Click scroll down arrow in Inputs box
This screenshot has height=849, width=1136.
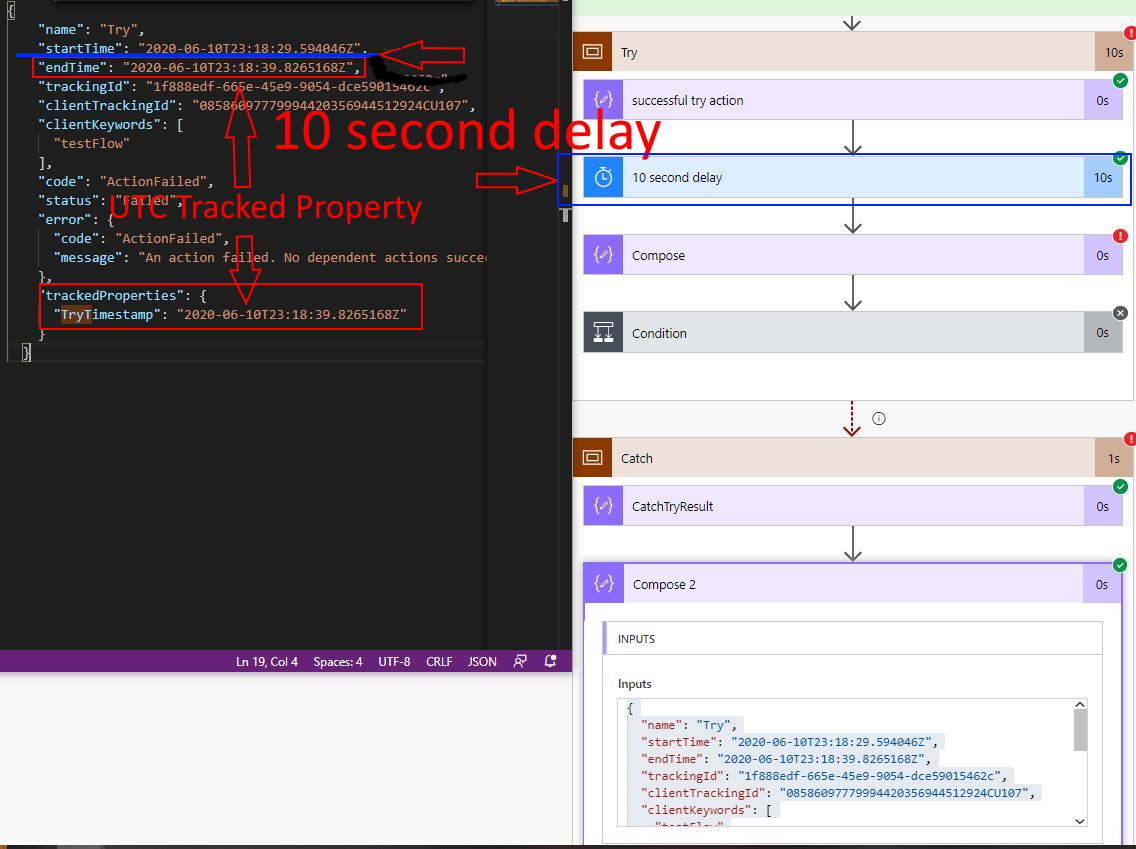(x=1079, y=821)
